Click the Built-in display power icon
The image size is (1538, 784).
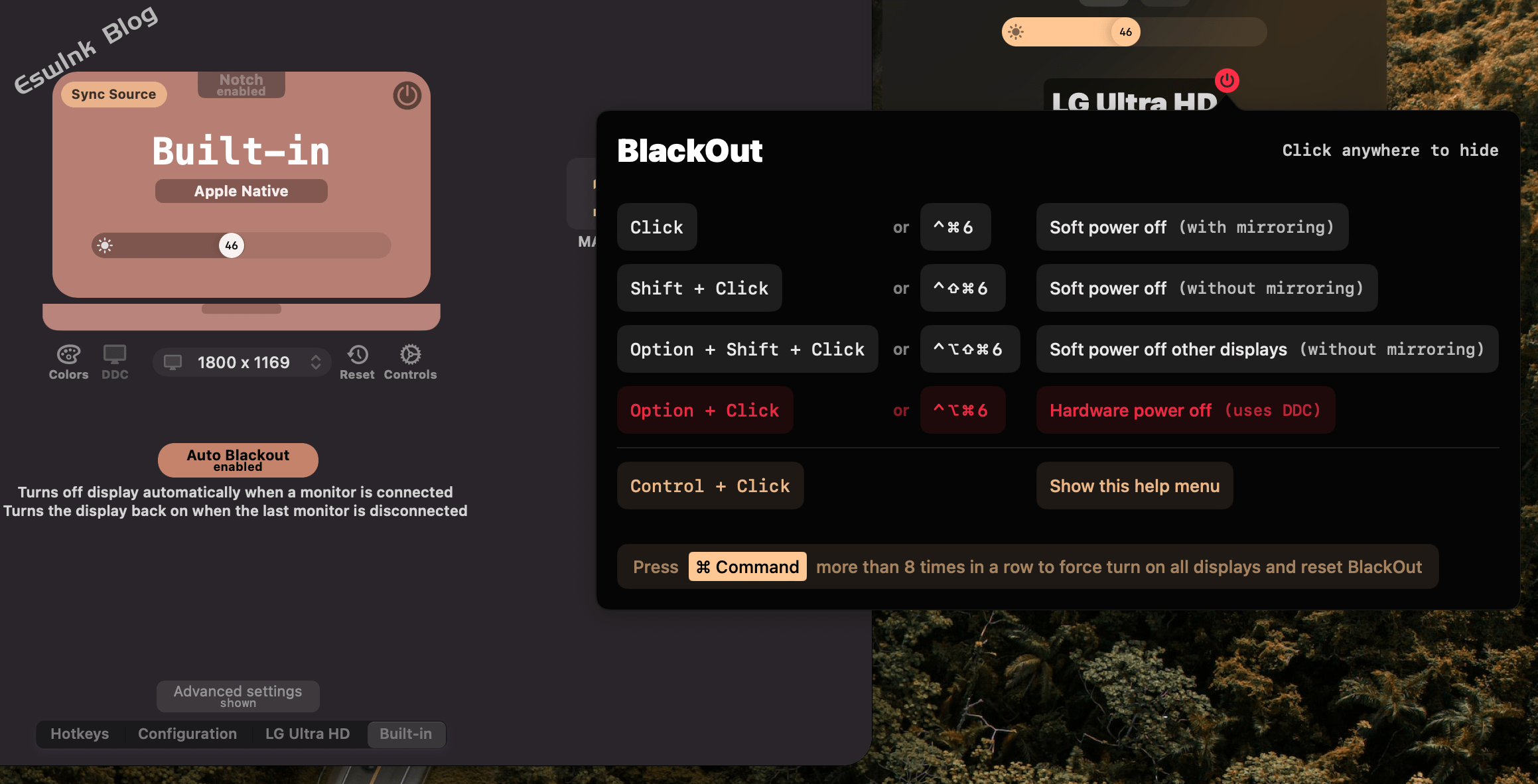point(407,96)
